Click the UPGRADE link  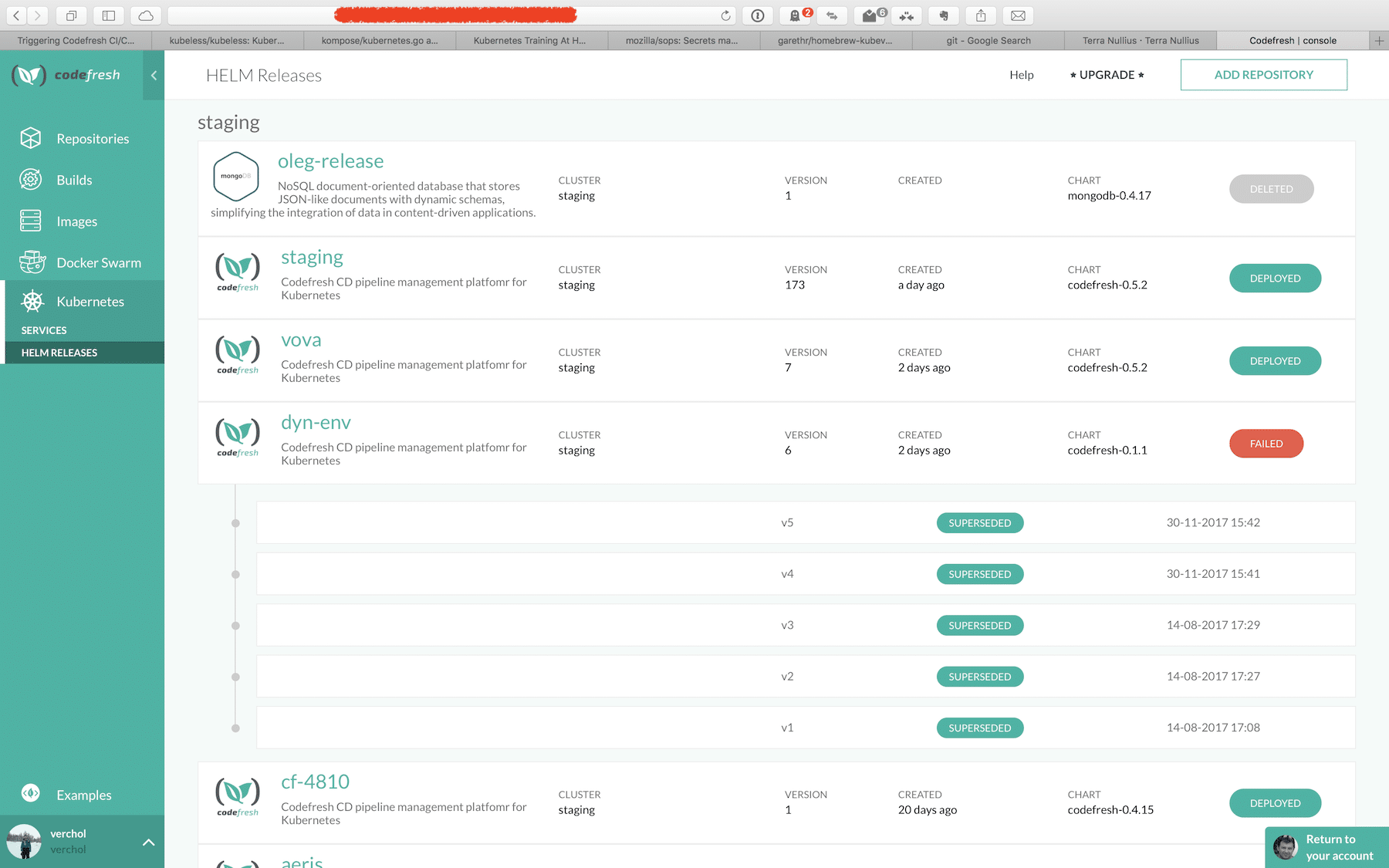point(1107,75)
